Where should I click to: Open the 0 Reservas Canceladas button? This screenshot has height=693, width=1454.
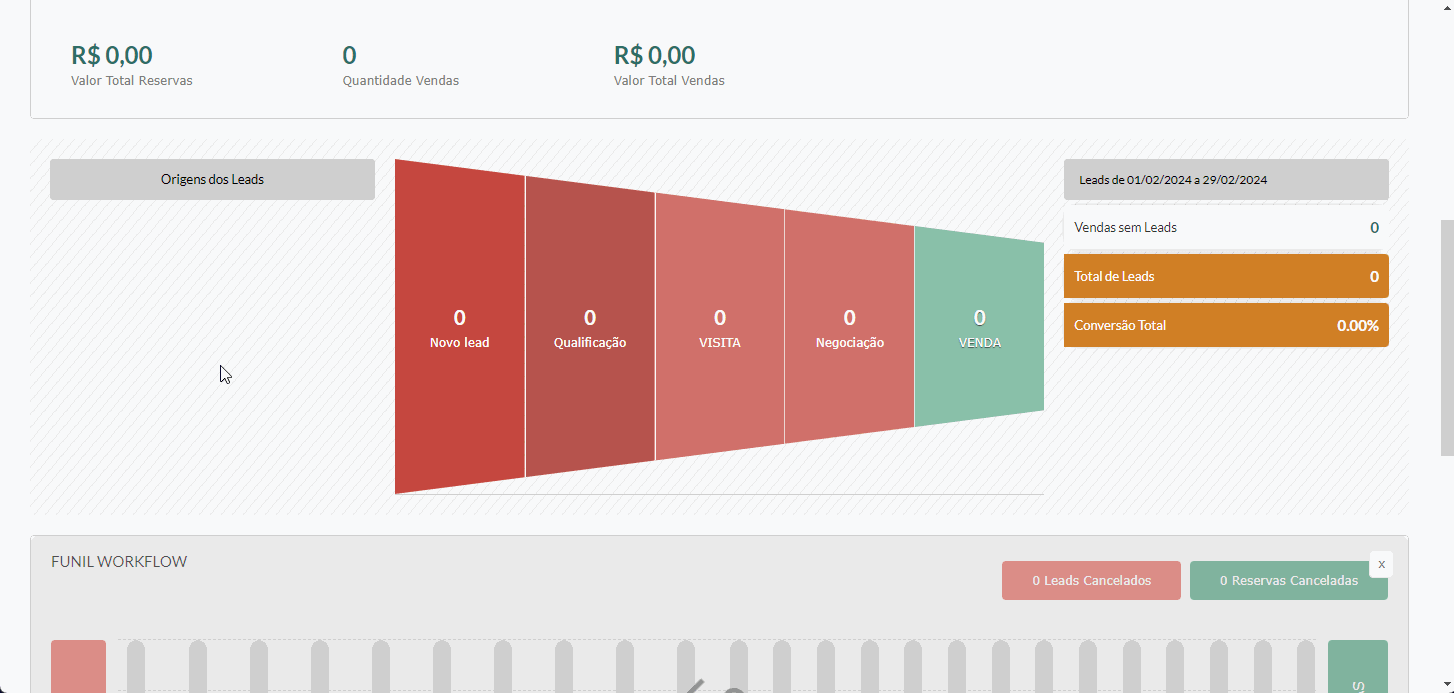click(1289, 580)
